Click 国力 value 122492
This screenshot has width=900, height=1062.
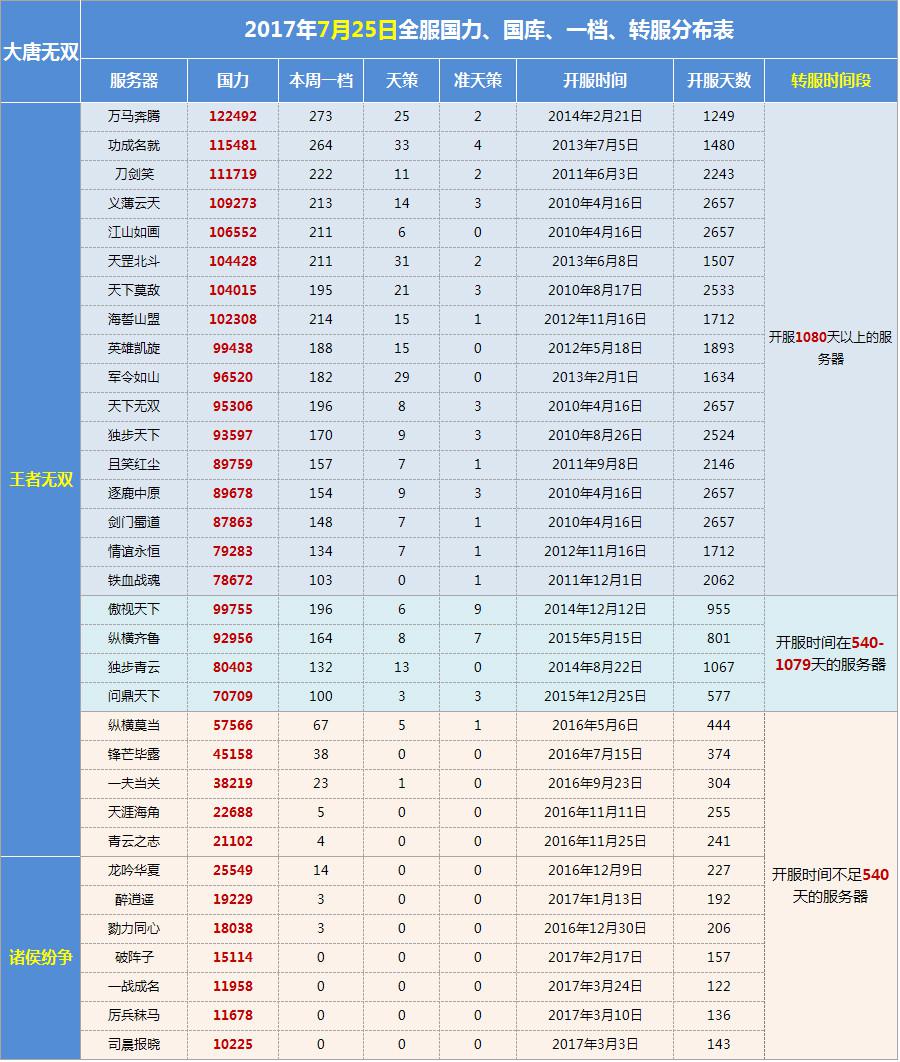[233, 116]
